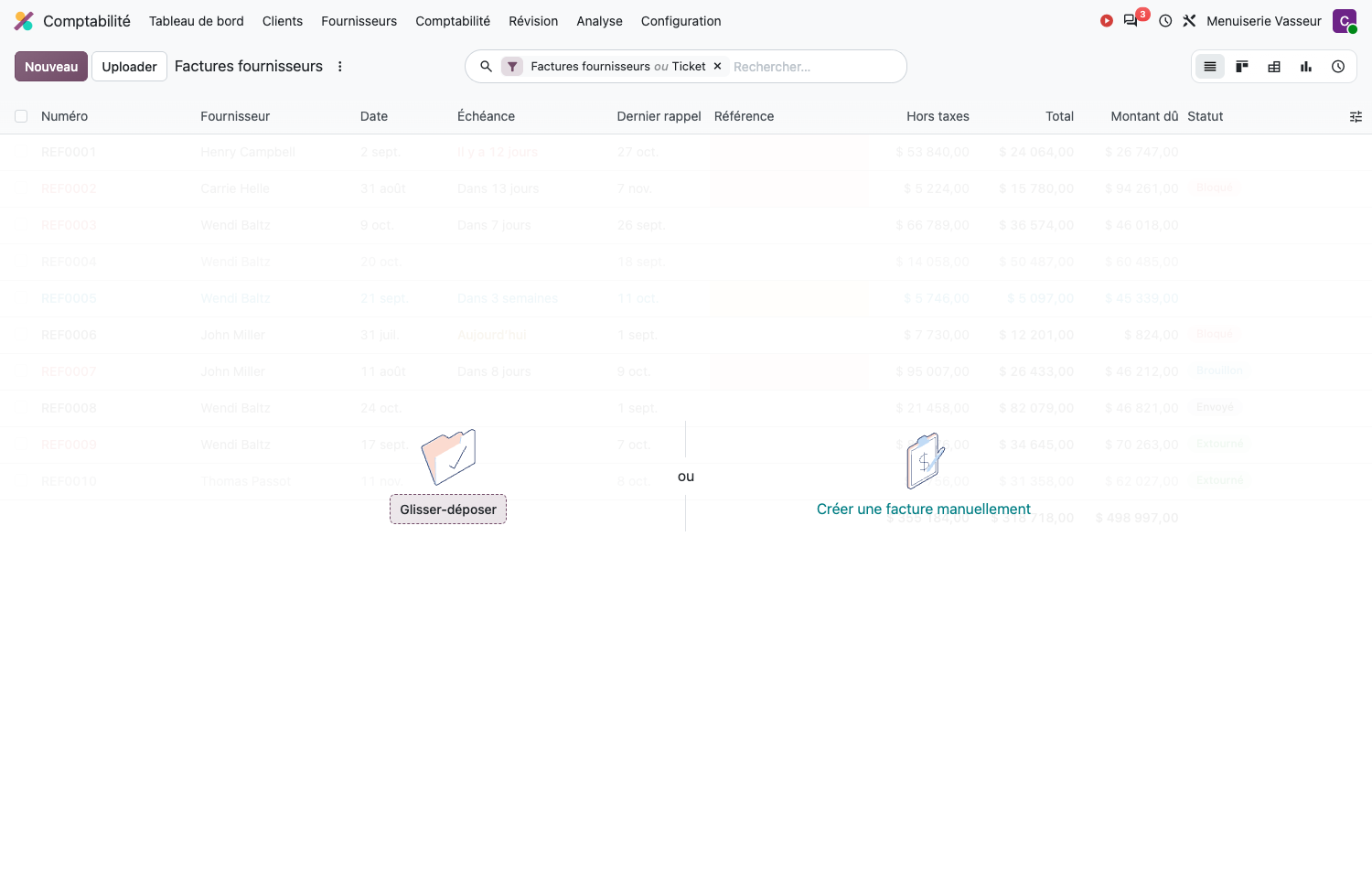Sort by the Statut column header
This screenshot has width=1372, height=869.
(1205, 116)
